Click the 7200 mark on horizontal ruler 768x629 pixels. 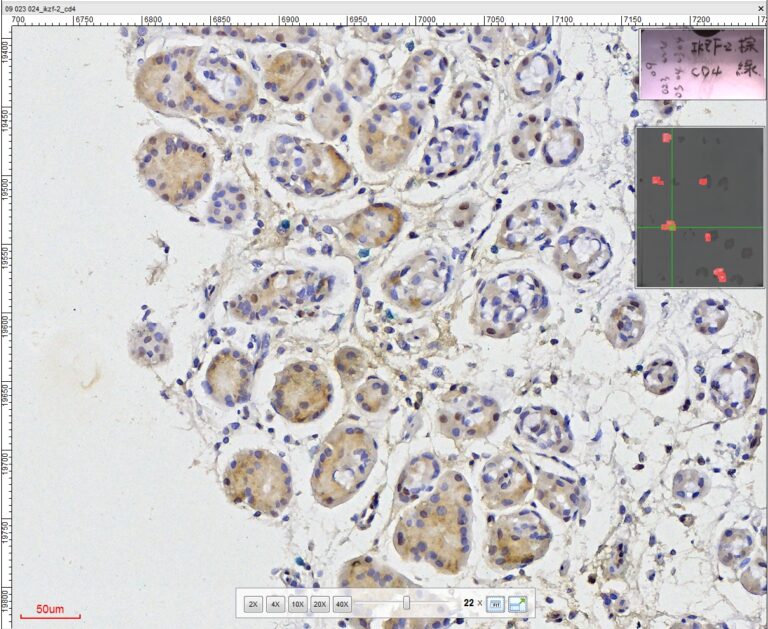[701, 19]
